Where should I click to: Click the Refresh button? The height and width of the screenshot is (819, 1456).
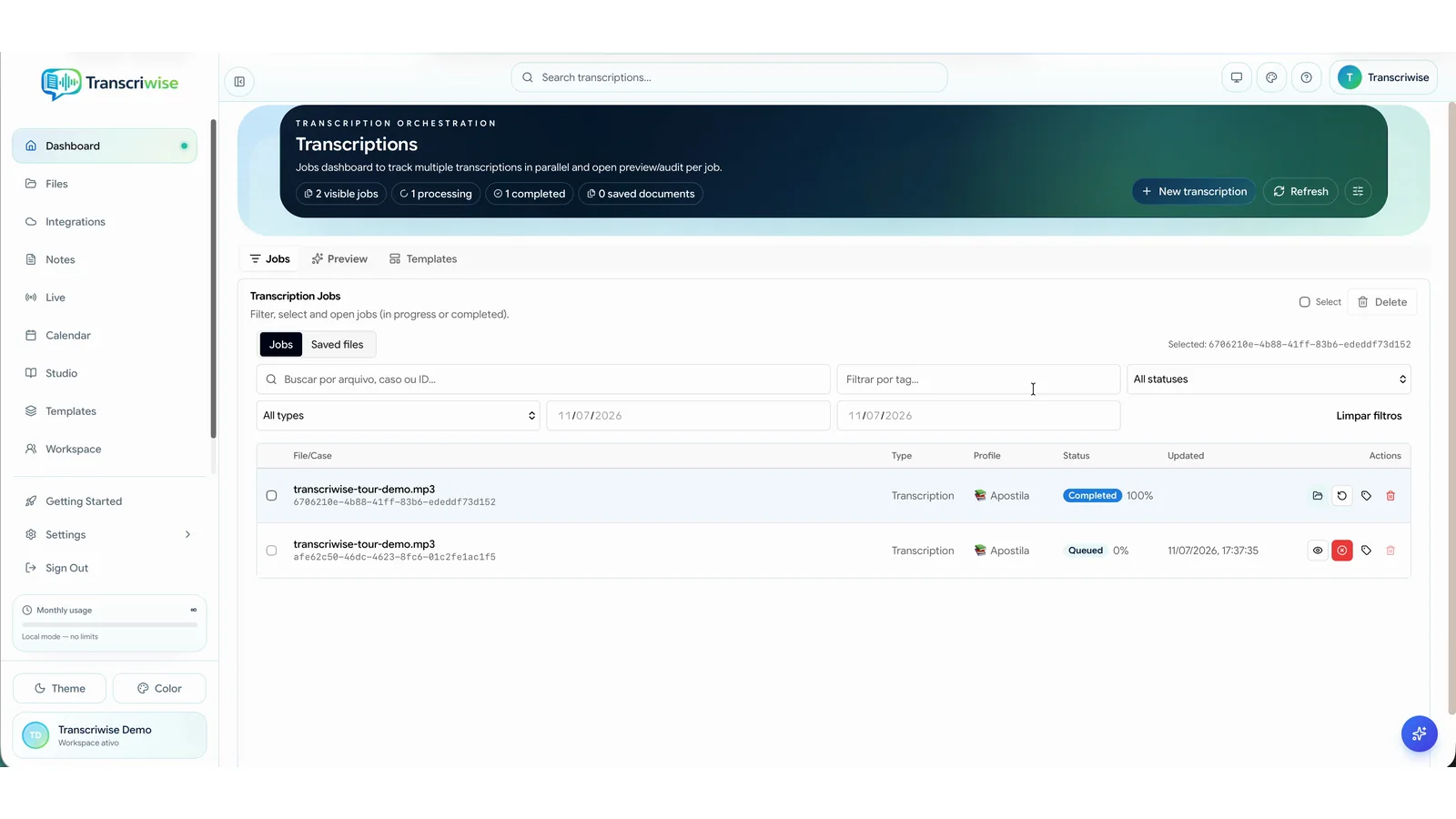pyautogui.click(x=1300, y=191)
